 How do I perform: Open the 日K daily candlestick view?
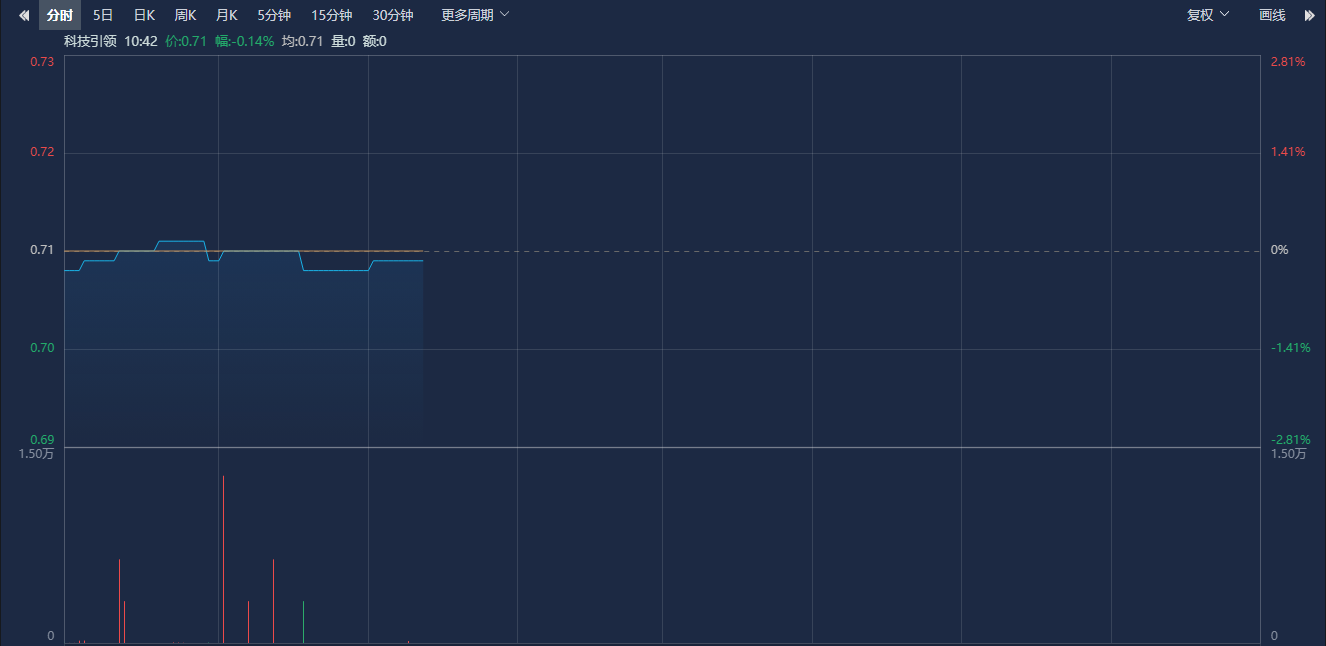click(144, 15)
